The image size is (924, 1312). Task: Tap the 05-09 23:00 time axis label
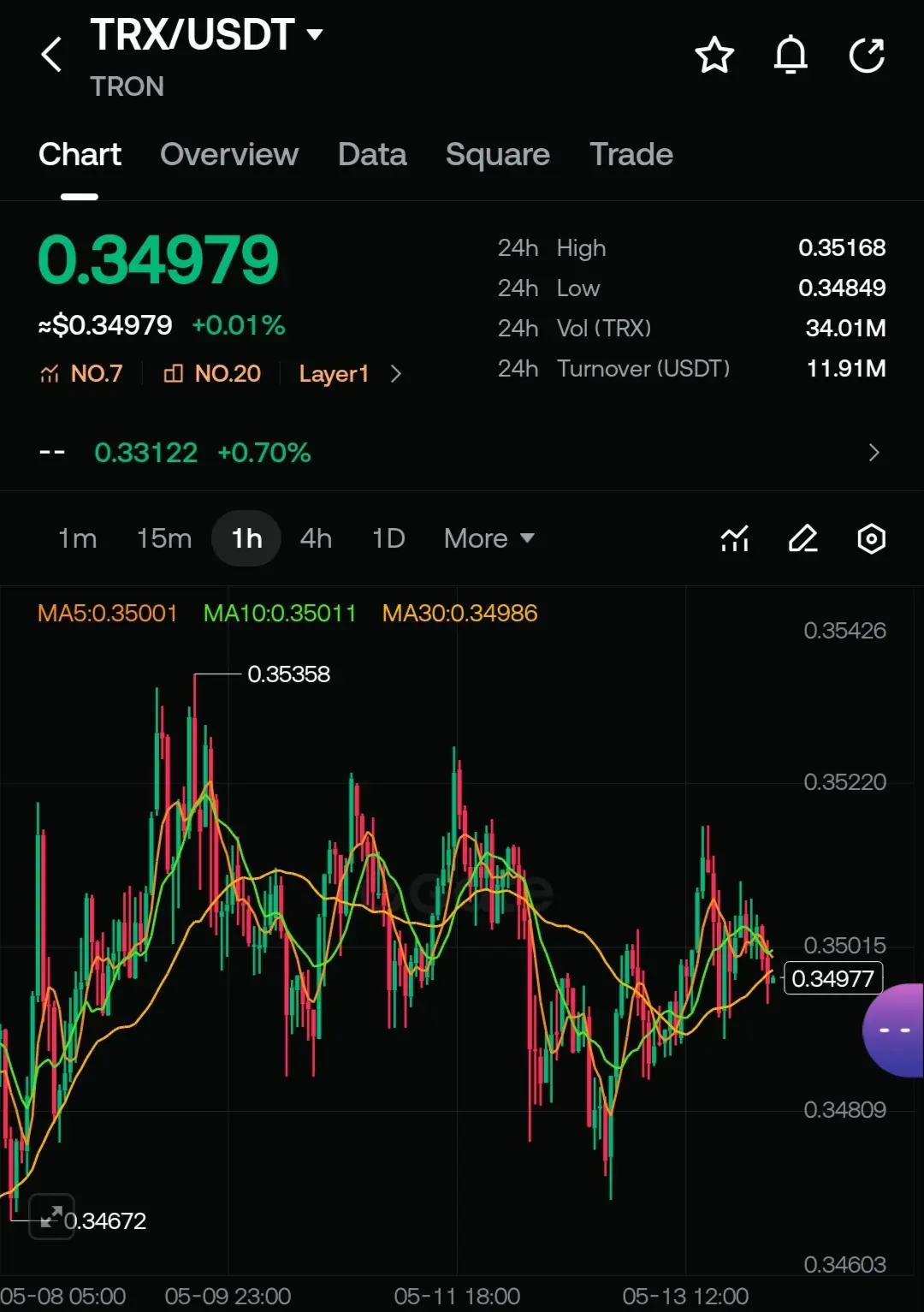pyautogui.click(x=228, y=1296)
